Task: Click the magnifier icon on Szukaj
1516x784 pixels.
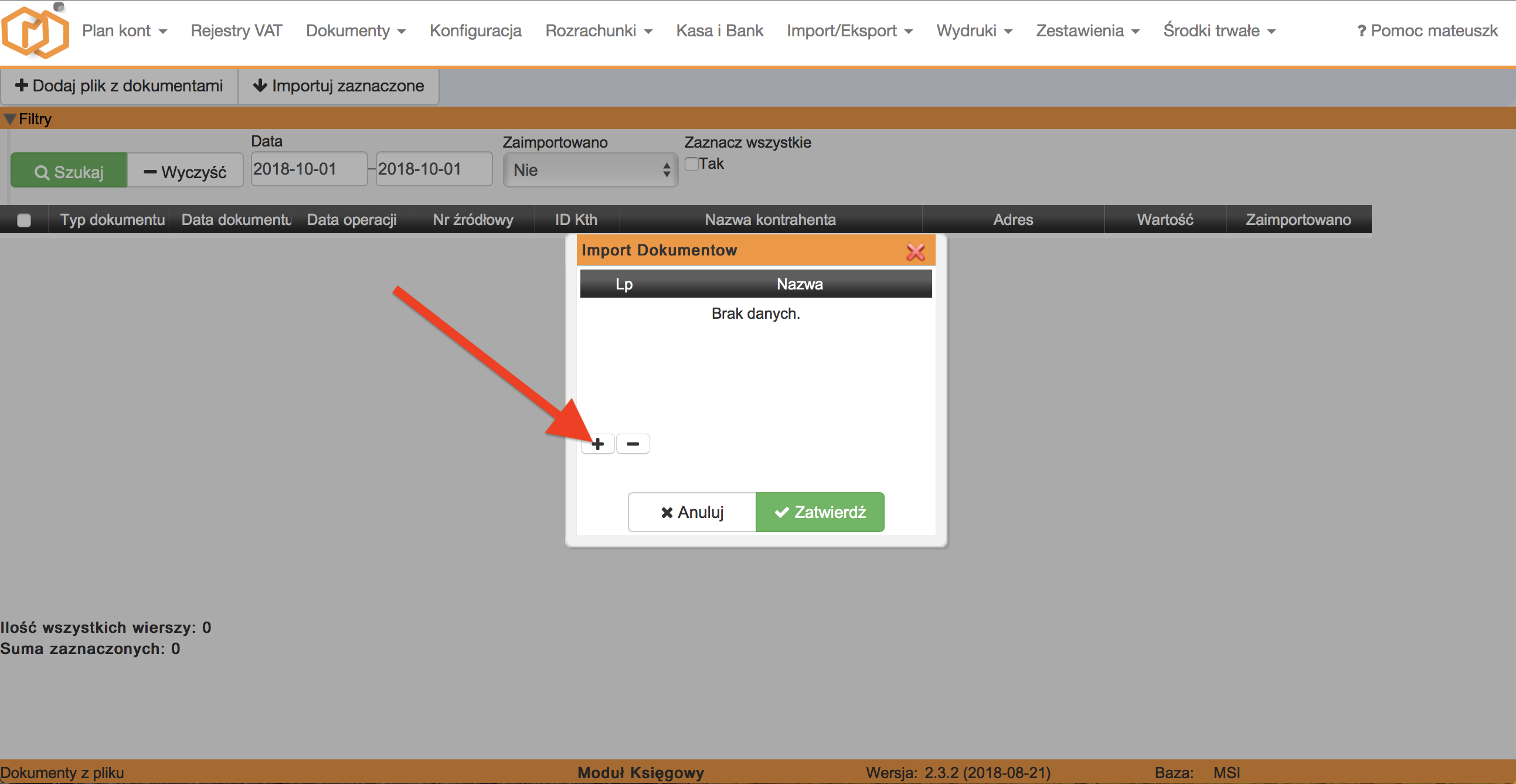Action: pyautogui.click(x=42, y=171)
